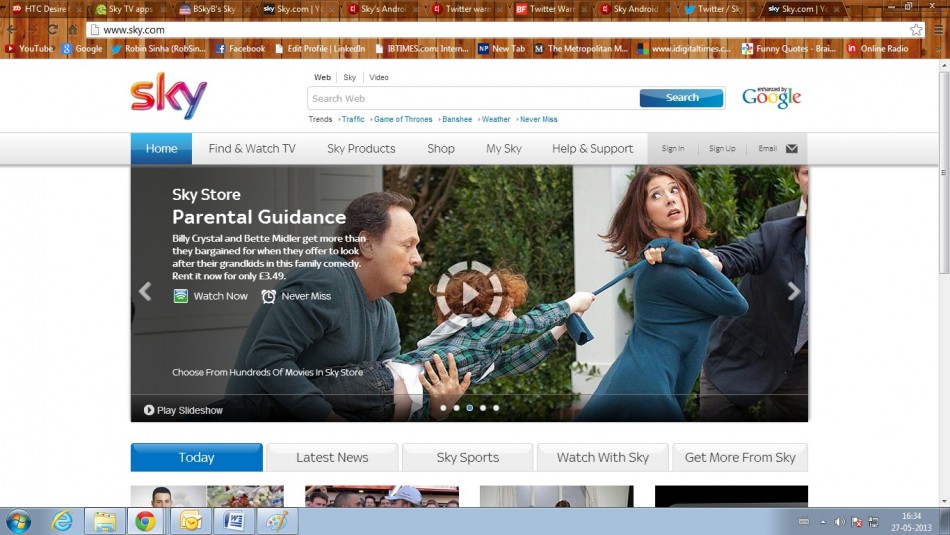Click Sign Up link
The image size is (950, 535).
722,148
